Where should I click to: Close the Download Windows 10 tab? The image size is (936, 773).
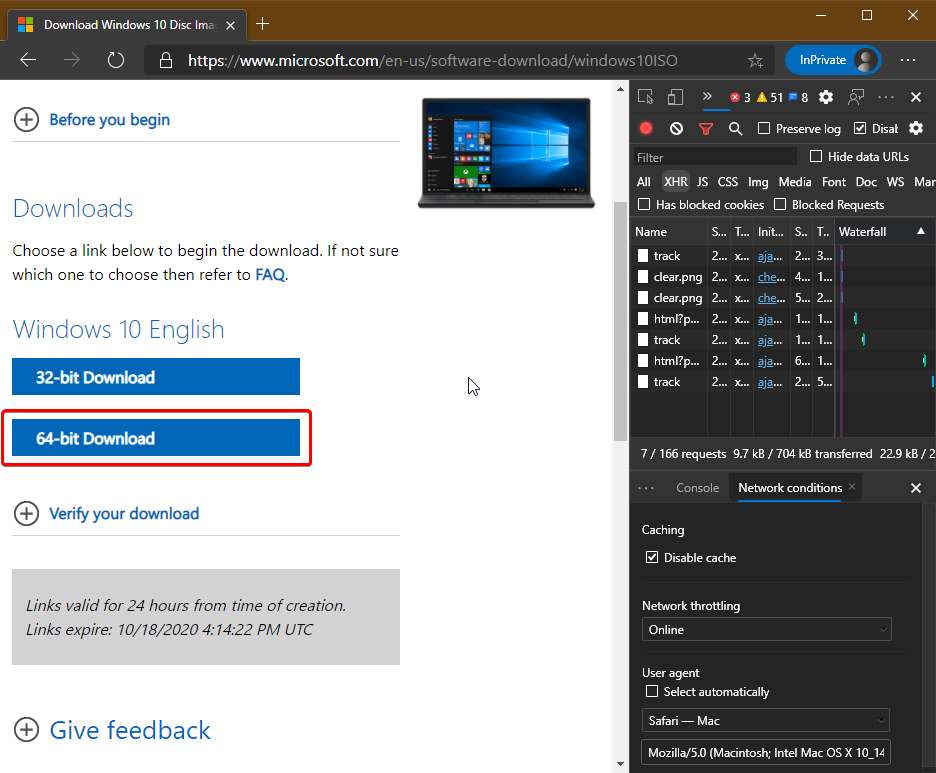[x=230, y=25]
